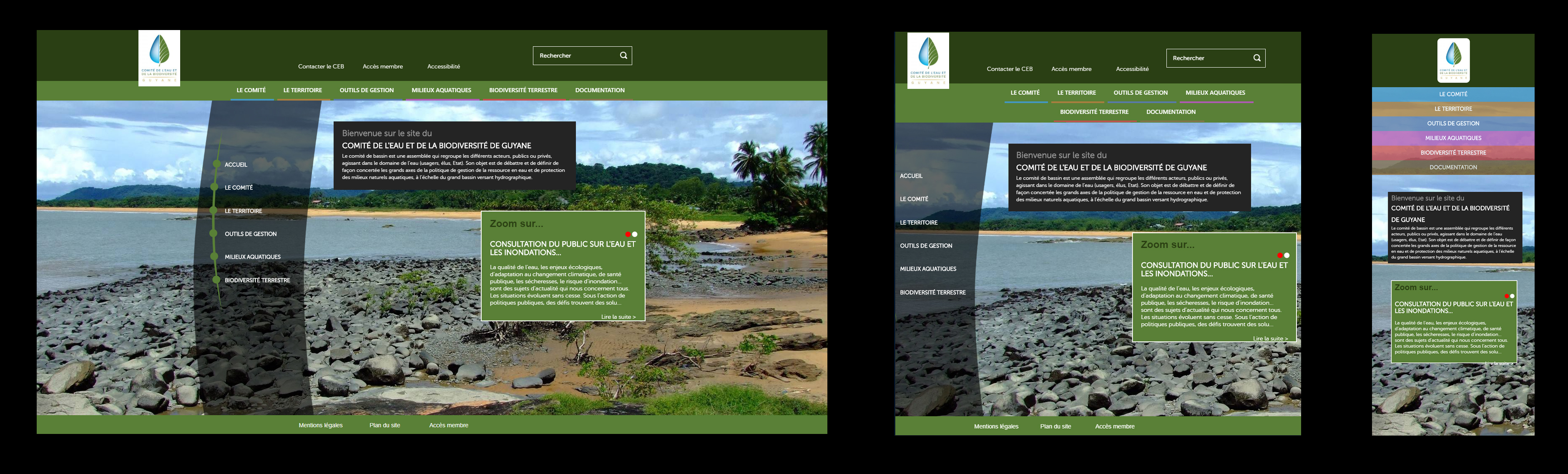
Task: Click the magnifier icon in the tablet layout's search box
Action: tap(1257, 58)
